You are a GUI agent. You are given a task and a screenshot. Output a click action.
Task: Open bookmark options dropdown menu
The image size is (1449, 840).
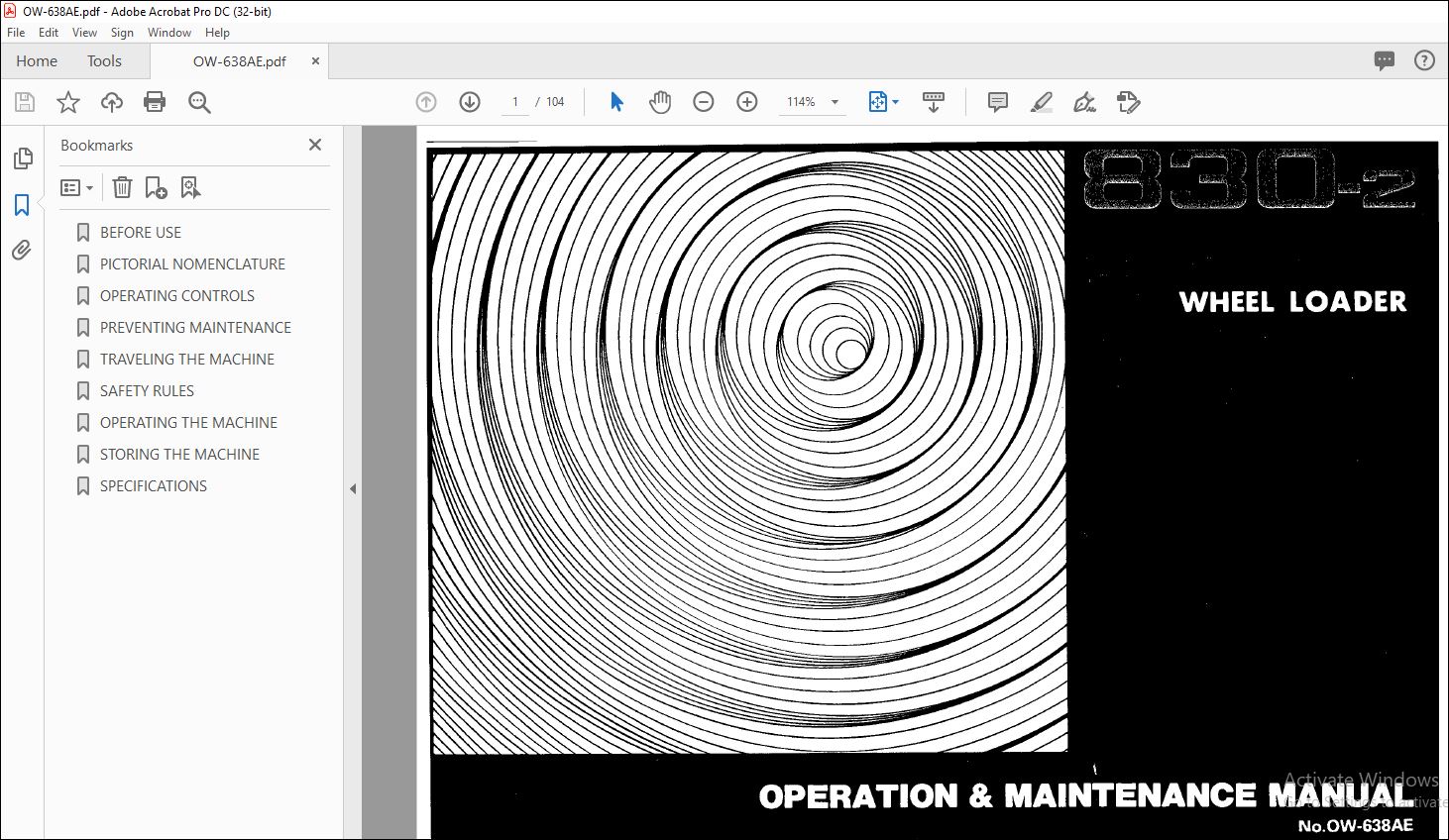click(x=76, y=187)
